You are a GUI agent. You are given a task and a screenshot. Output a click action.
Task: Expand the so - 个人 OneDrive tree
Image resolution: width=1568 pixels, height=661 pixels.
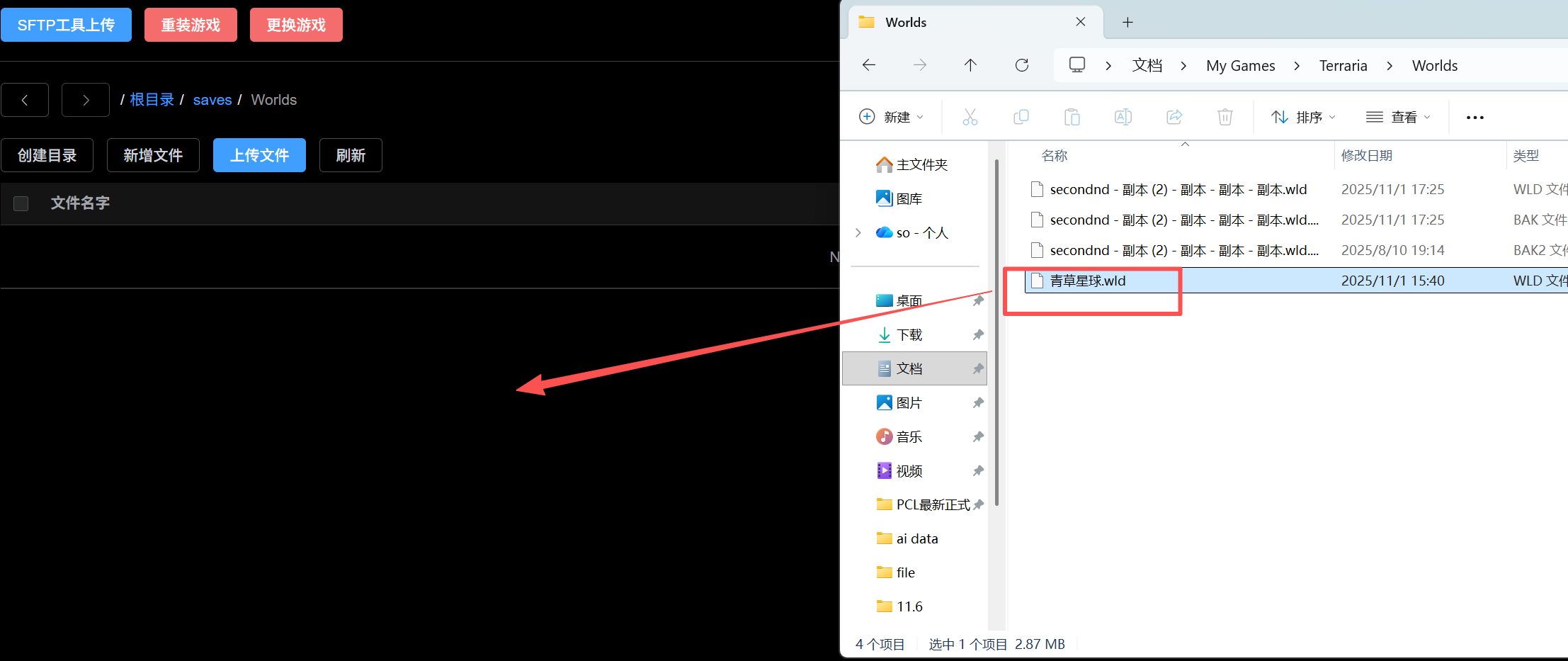pyautogui.click(x=858, y=232)
